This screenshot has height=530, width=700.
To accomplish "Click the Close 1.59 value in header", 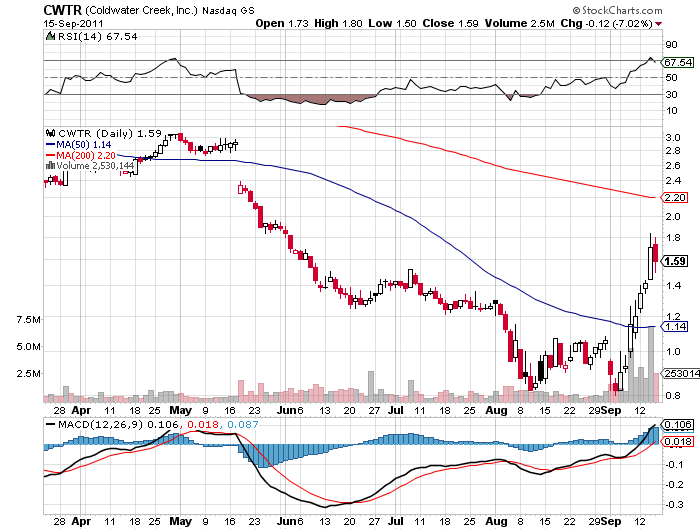I will 450,24.
